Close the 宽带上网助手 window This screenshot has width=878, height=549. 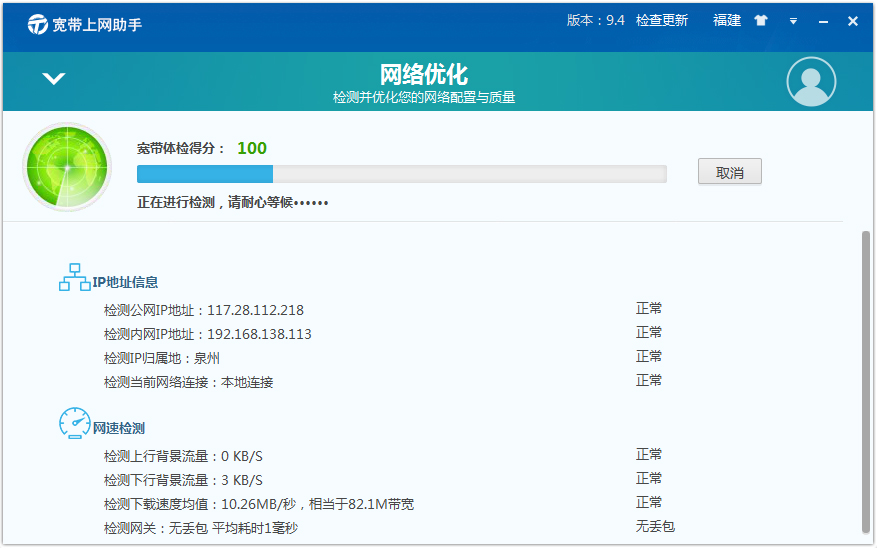point(853,21)
